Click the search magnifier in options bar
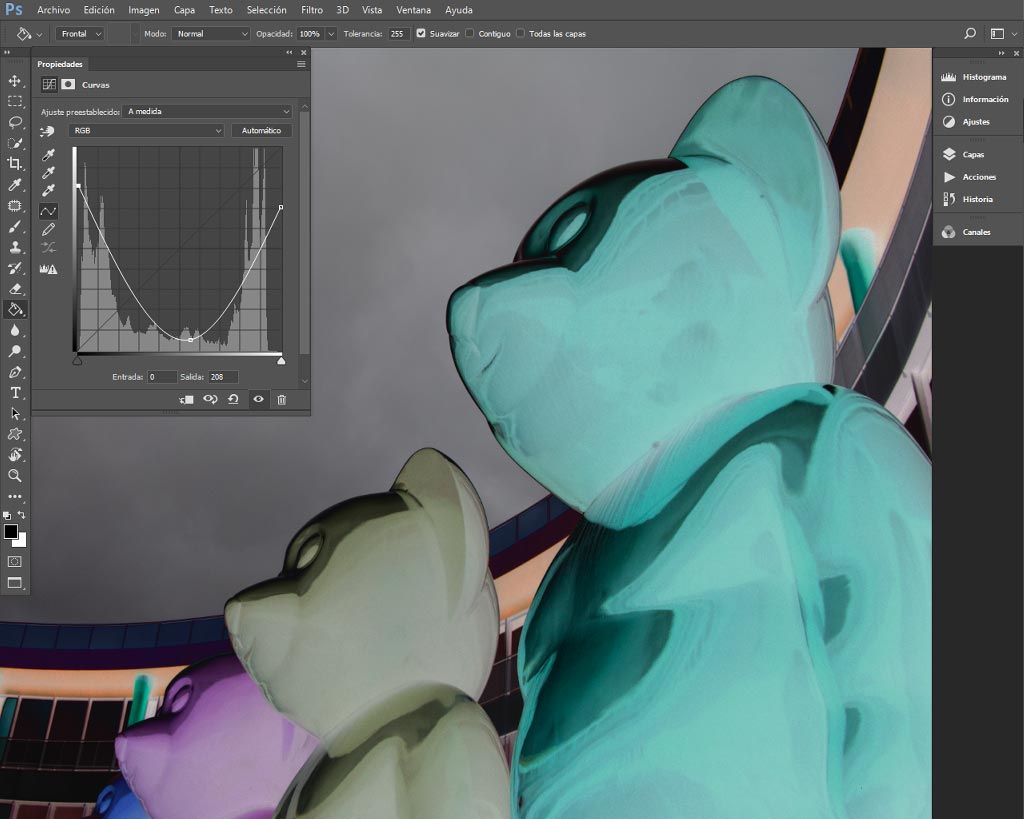Image resolution: width=1024 pixels, height=819 pixels. 970,33
